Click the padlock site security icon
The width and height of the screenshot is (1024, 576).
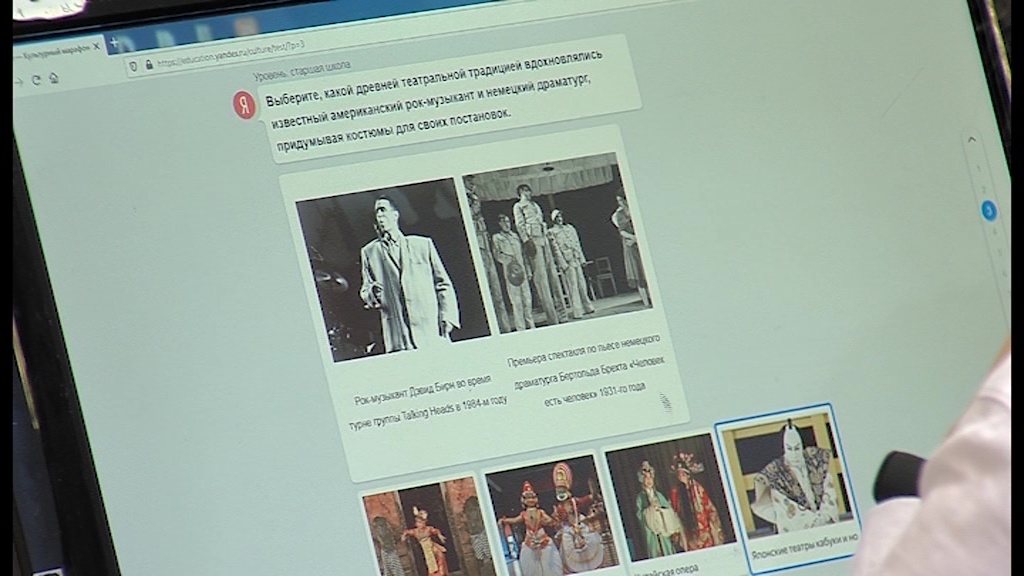pos(148,64)
